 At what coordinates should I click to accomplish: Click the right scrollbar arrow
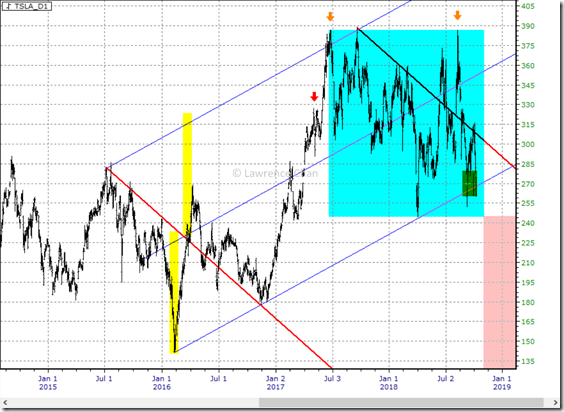pyautogui.click(x=556, y=402)
